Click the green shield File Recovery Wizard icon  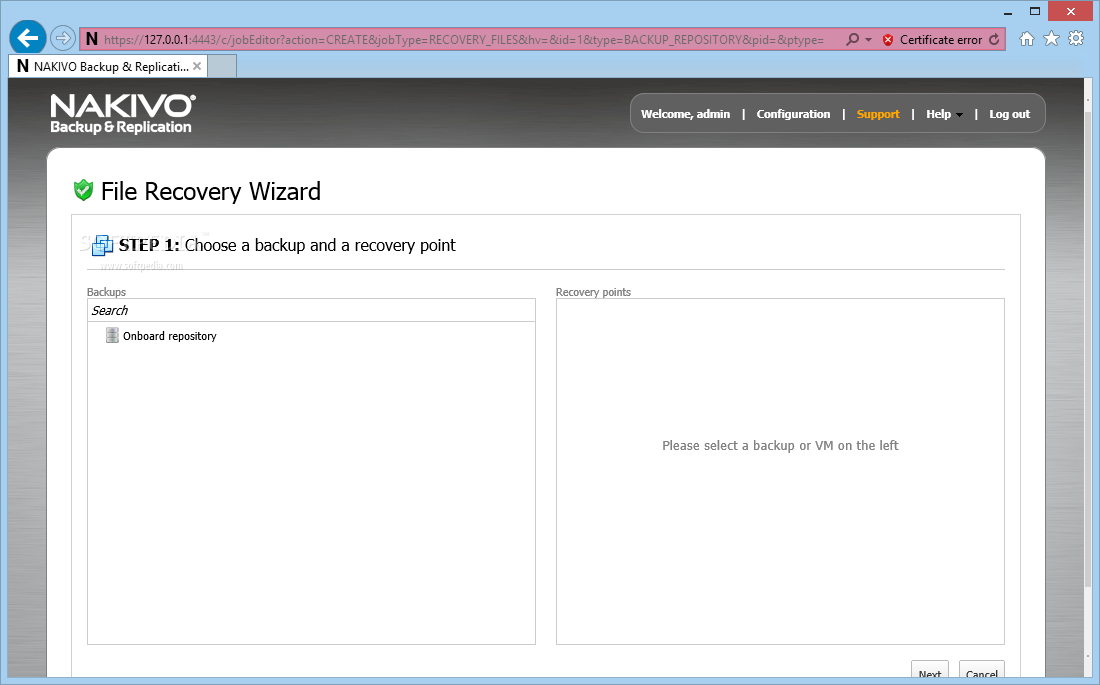[x=83, y=190]
